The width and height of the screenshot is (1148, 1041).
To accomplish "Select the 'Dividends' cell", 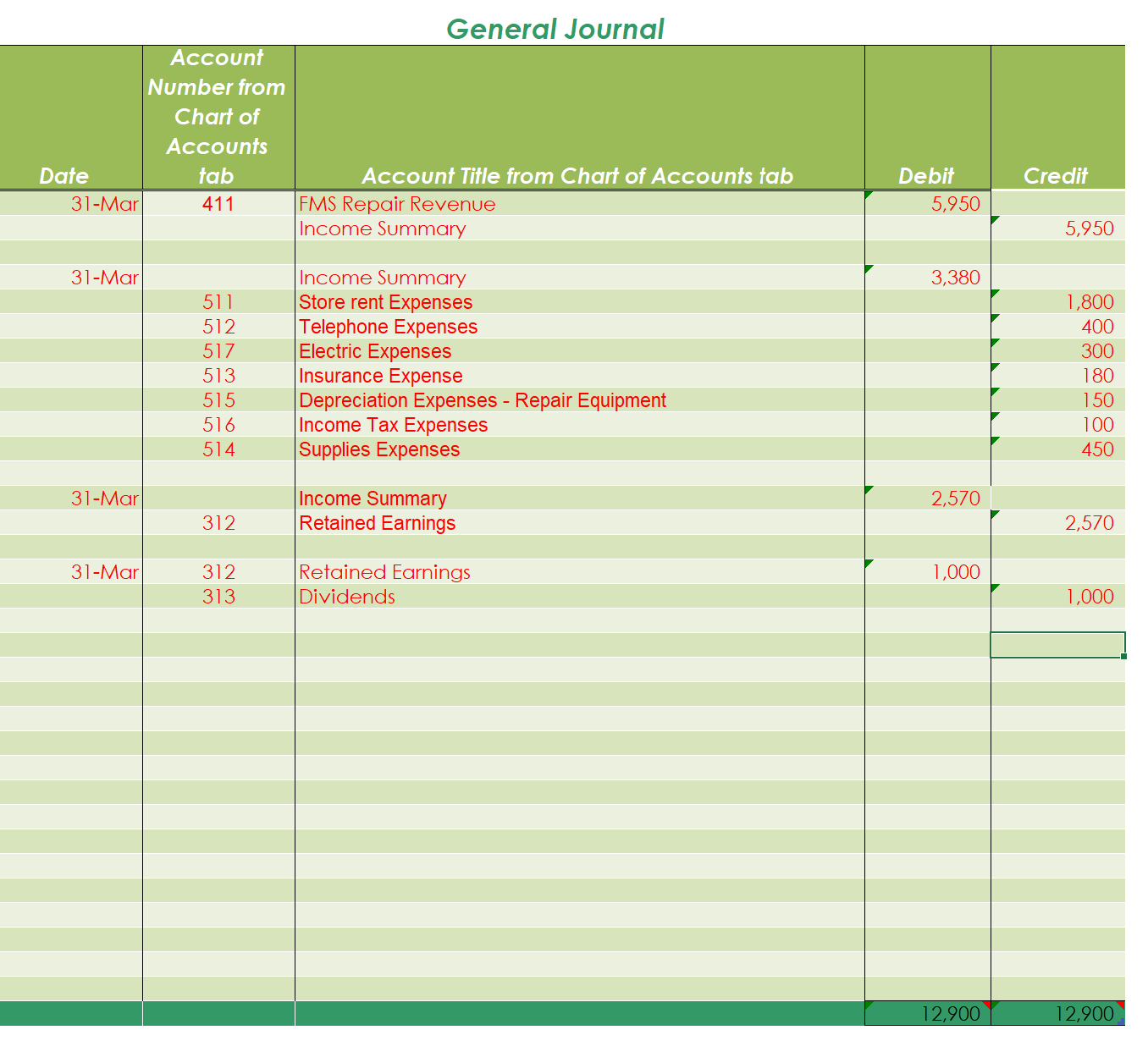I will tap(580, 597).
